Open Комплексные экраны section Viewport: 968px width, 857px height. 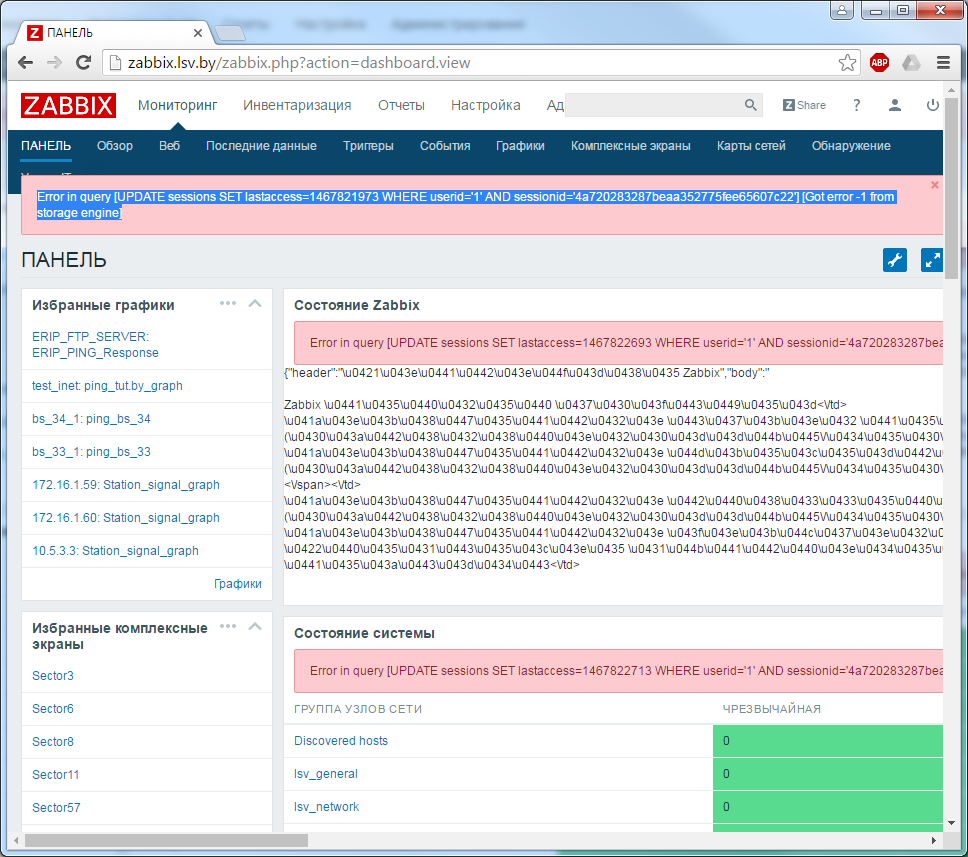[x=630, y=146]
